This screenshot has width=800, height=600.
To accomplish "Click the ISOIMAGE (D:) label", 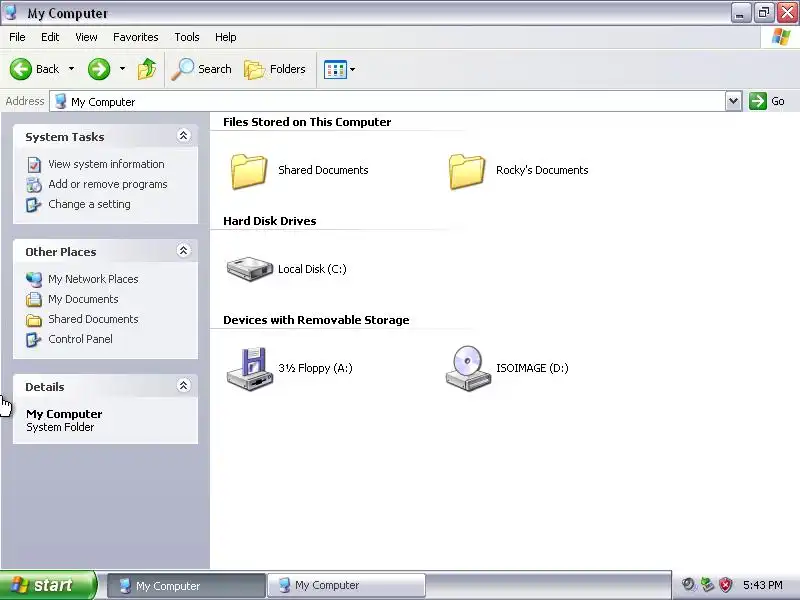I will coord(532,368).
